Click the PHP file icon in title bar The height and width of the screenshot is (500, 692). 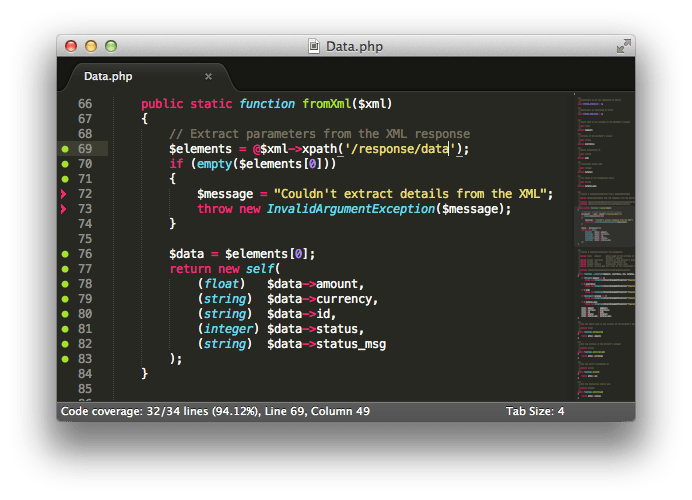tap(315, 46)
